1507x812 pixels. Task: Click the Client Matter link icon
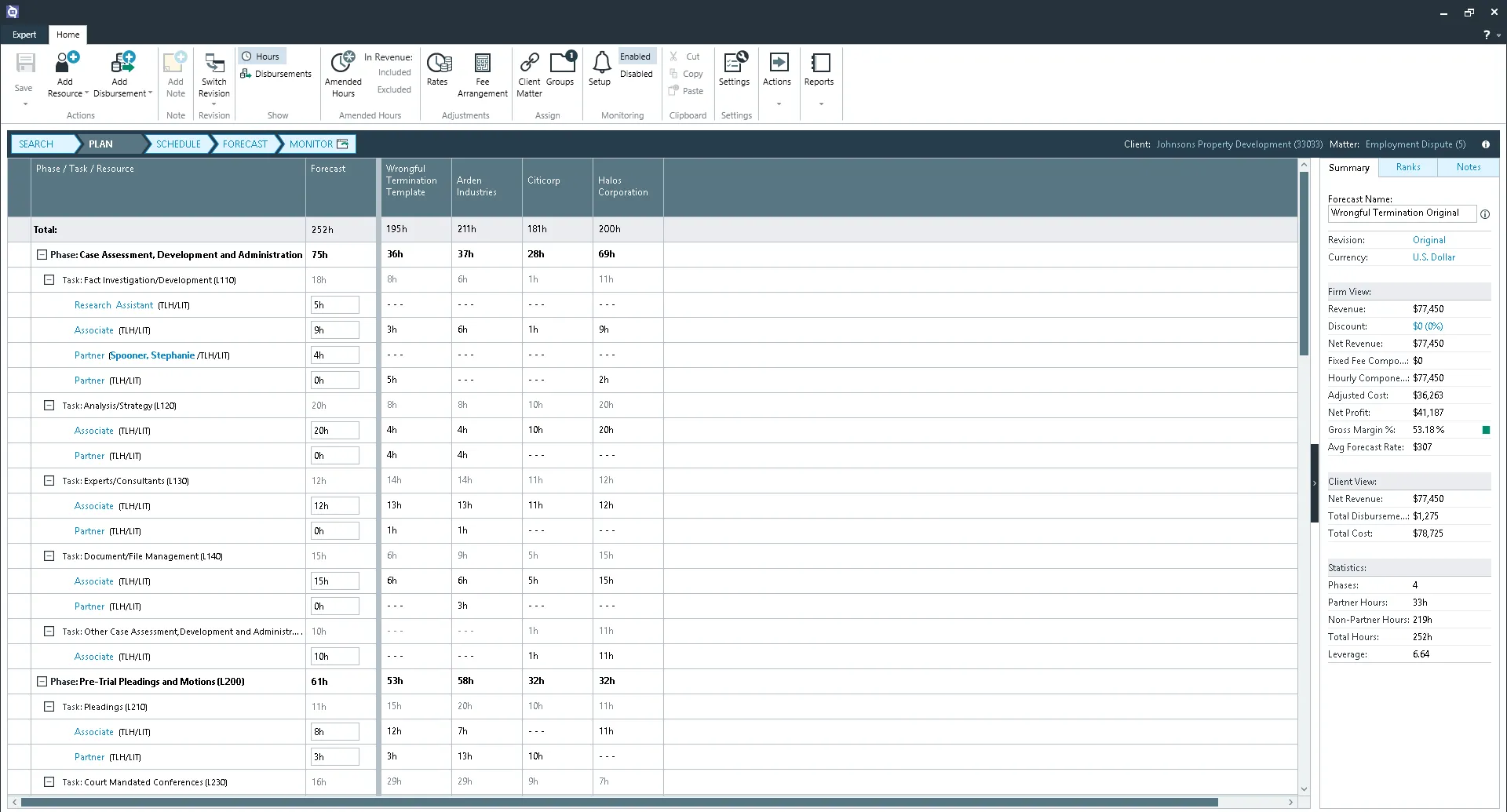(x=529, y=63)
